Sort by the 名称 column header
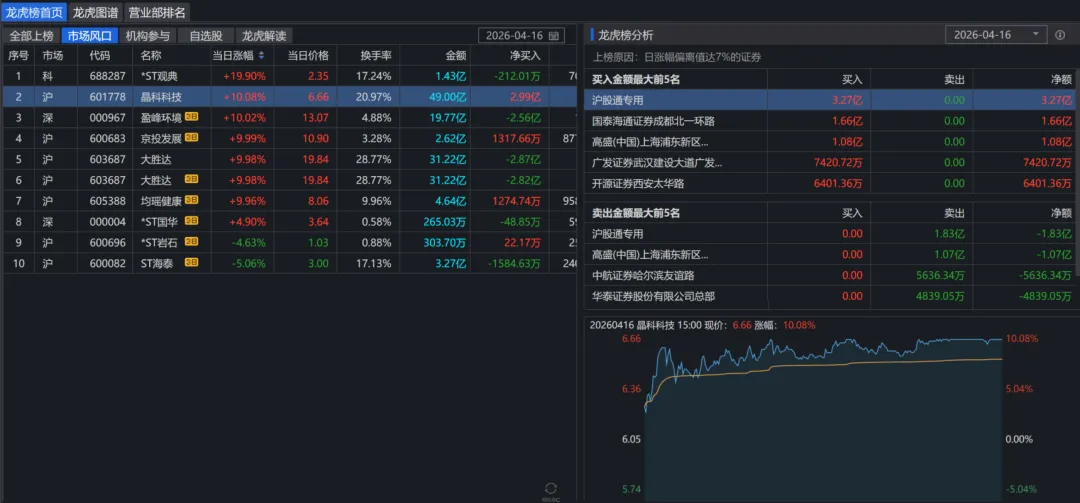This screenshot has height=503, width=1080. (x=152, y=56)
